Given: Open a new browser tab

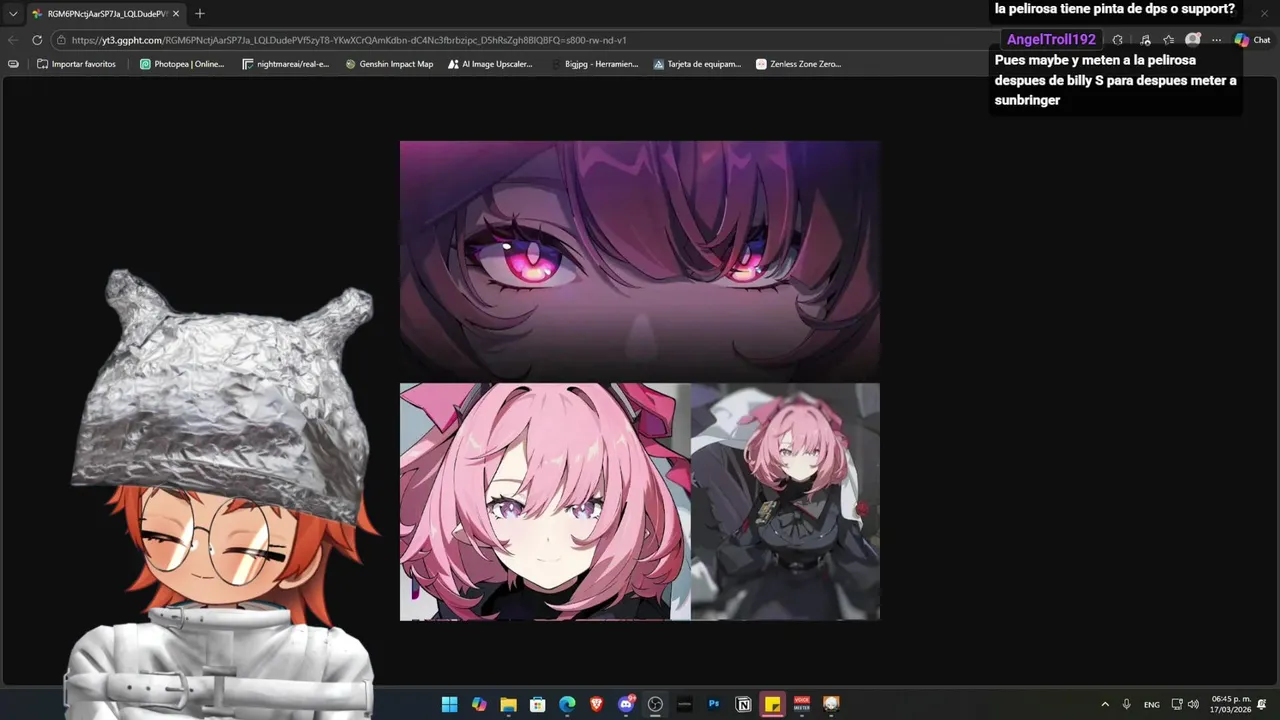Looking at the screenshot, I should [x=199, y=14].
